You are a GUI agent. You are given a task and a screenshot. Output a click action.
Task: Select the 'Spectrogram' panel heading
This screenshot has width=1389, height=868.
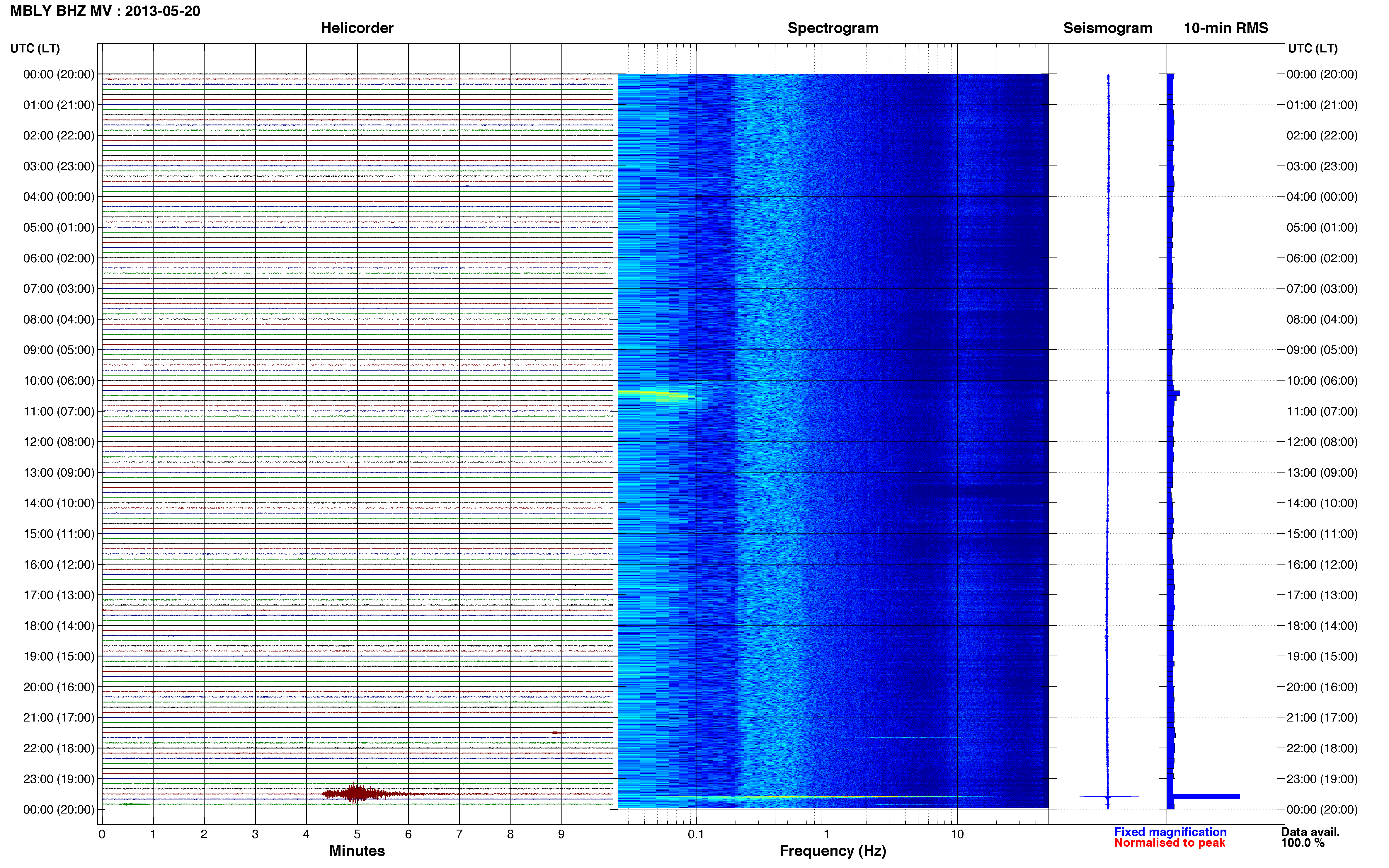[x=833, y=28]
